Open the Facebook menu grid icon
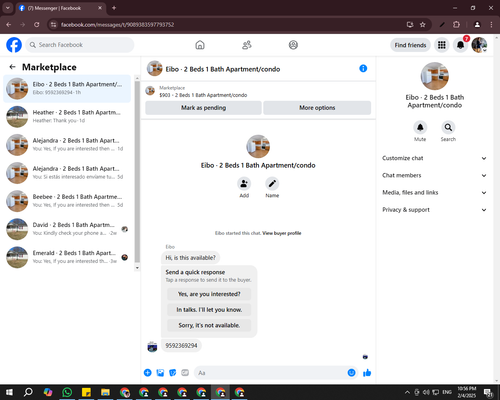The width and height of the screenshot is (500, 400). 442,45
